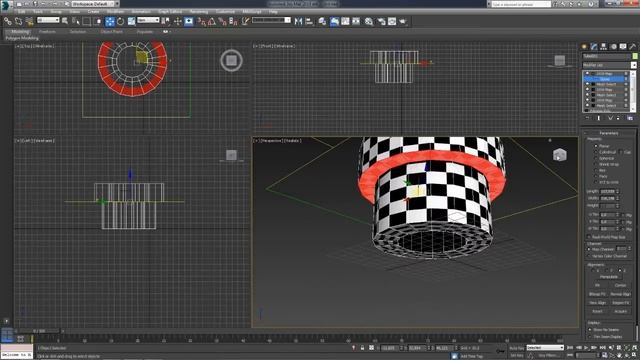Open the Customize menu

click(x=225, y=12)
